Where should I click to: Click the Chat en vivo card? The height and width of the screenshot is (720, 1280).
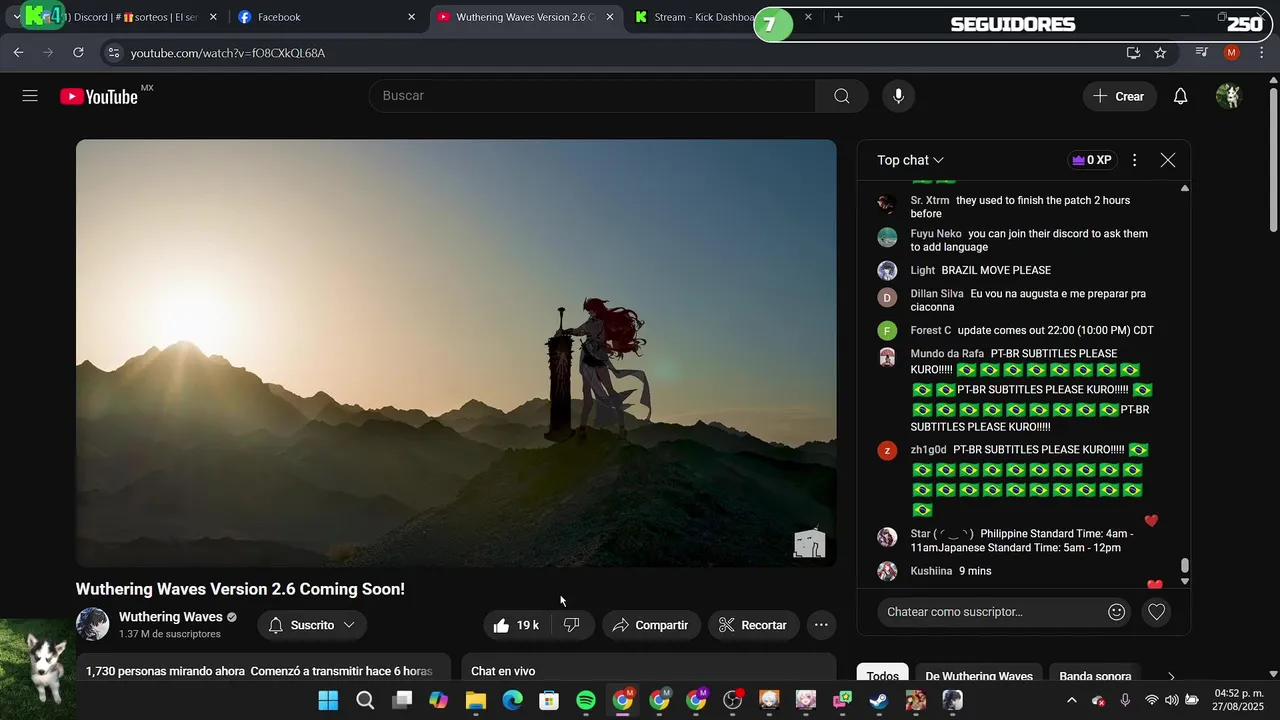tap(648, 668)
